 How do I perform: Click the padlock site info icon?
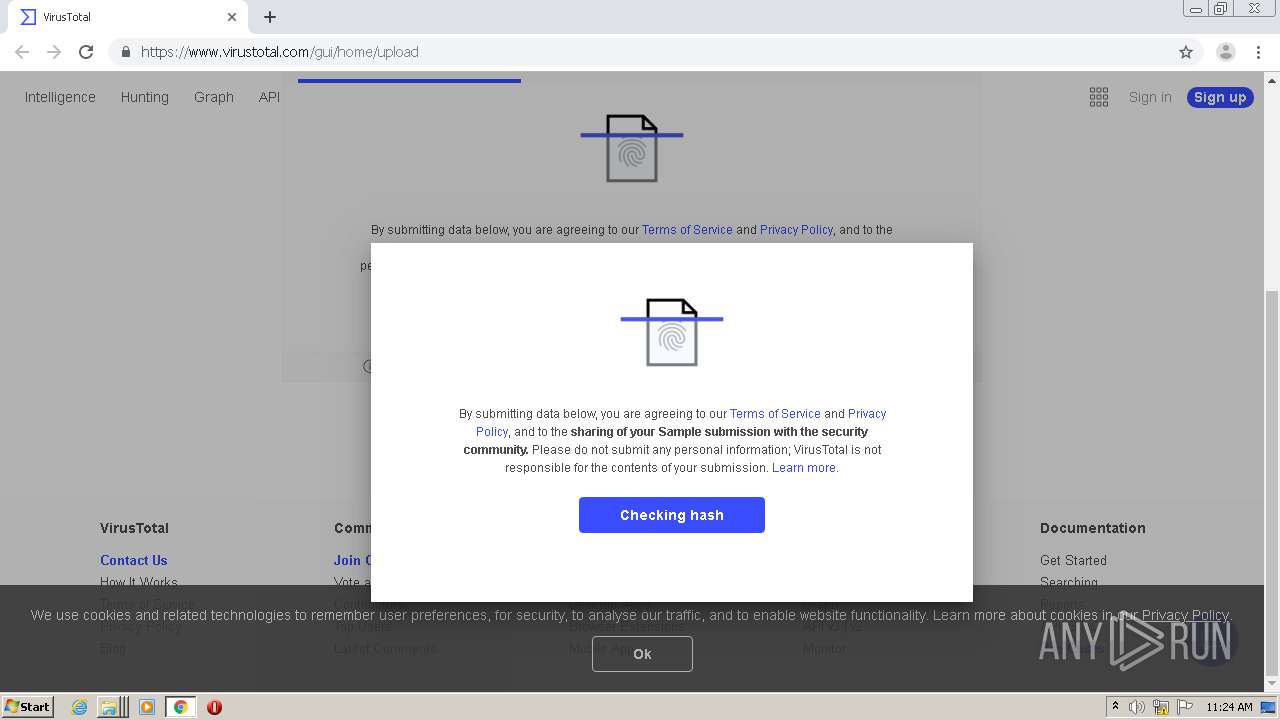(125, 52)
